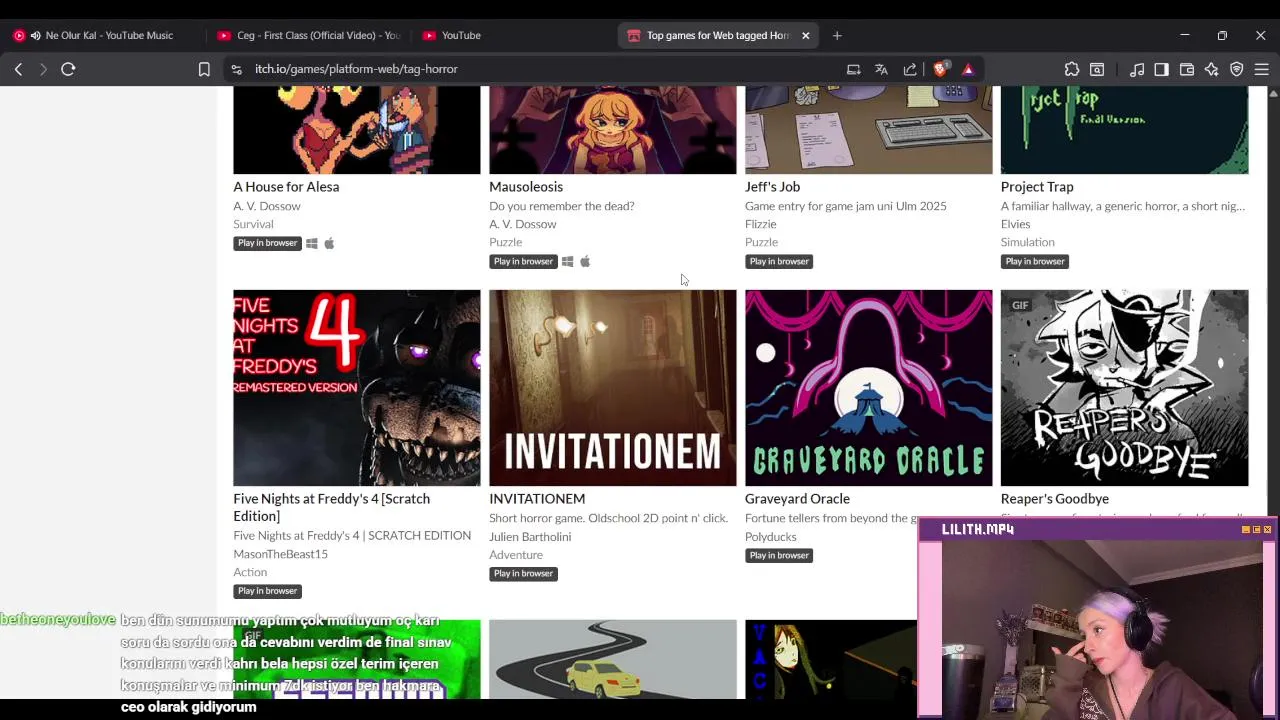Click the Action genre under Five Nights at Freddy's 4
1280x720 pixels.
pyautogui.click(x=250, y=572)
